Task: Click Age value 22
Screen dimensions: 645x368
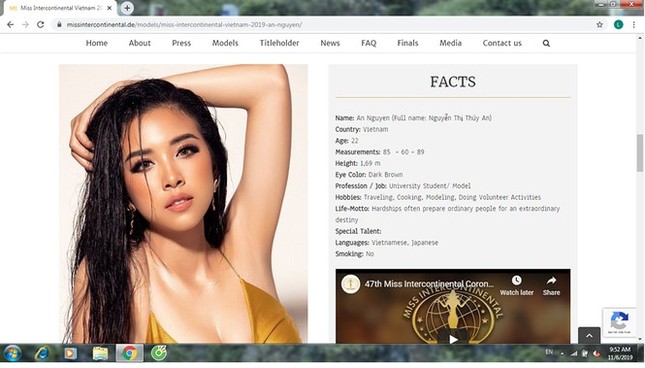Action: tap(355, 141)
